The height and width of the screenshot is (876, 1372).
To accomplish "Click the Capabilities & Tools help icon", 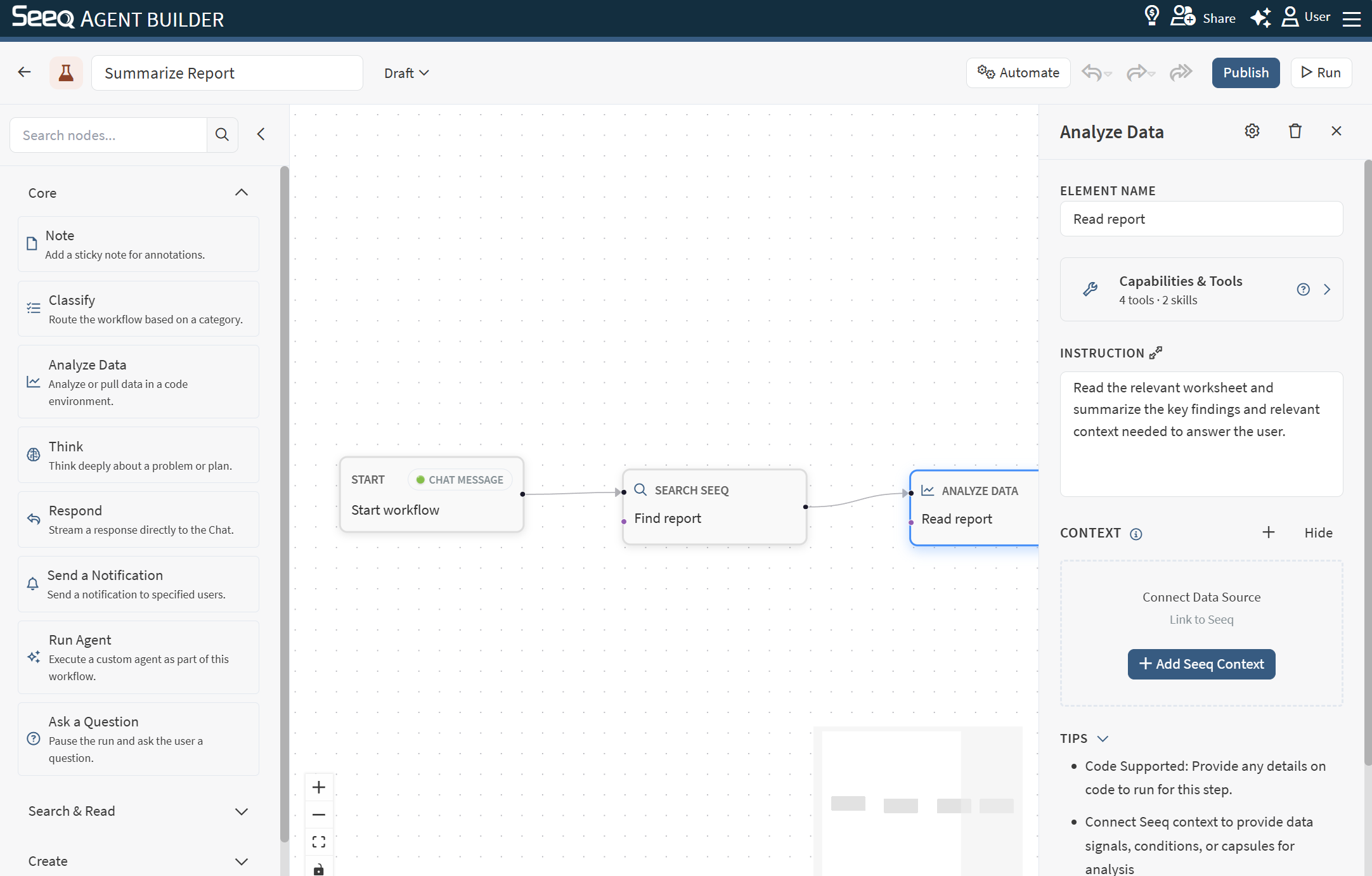I will (x=1304, y=290).
